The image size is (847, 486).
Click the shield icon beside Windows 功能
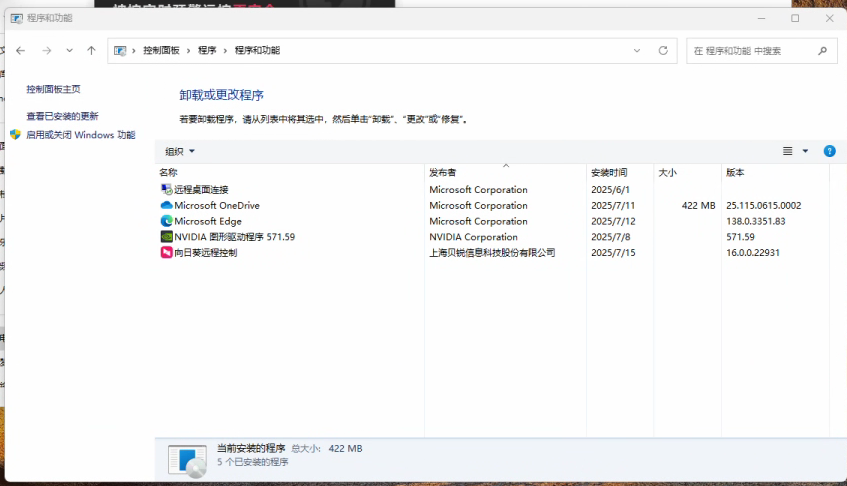[15, 134]
